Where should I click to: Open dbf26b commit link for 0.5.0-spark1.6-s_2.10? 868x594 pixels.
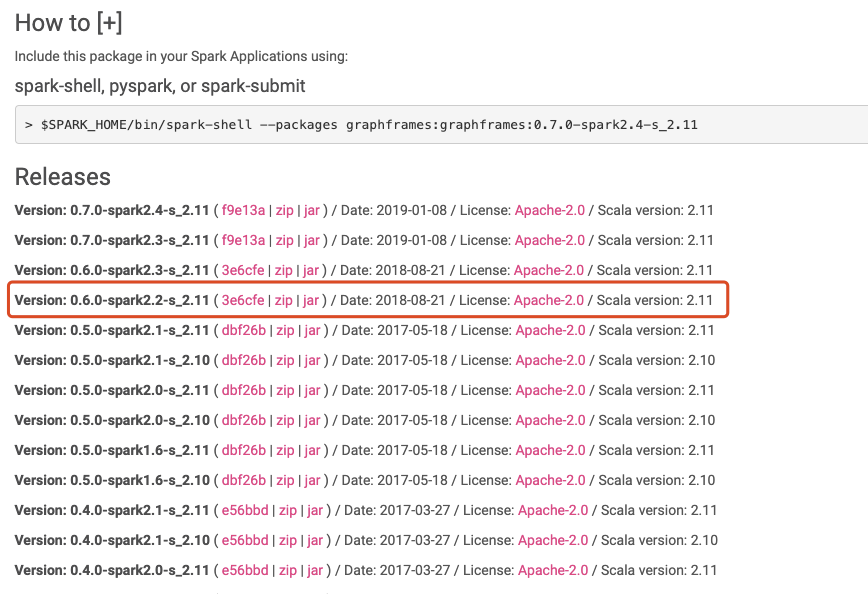[x=244, y=480]
